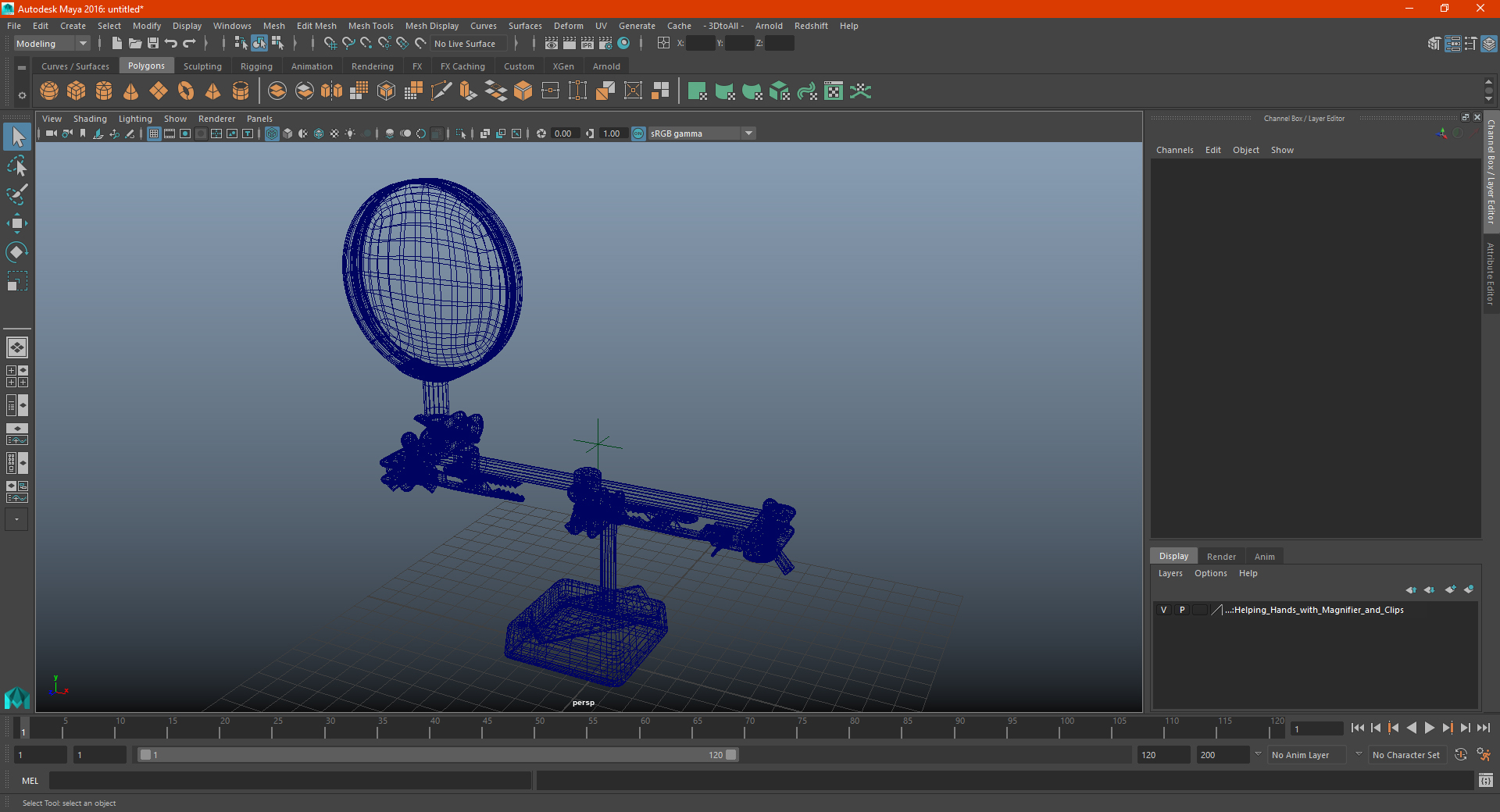Create a polygon pipe from the shelf

coord(241,91)
